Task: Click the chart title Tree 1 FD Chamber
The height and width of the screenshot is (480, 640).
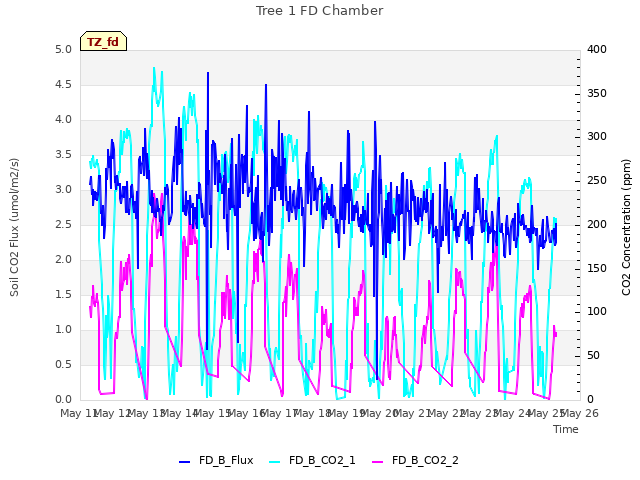Action: point(320,11)
